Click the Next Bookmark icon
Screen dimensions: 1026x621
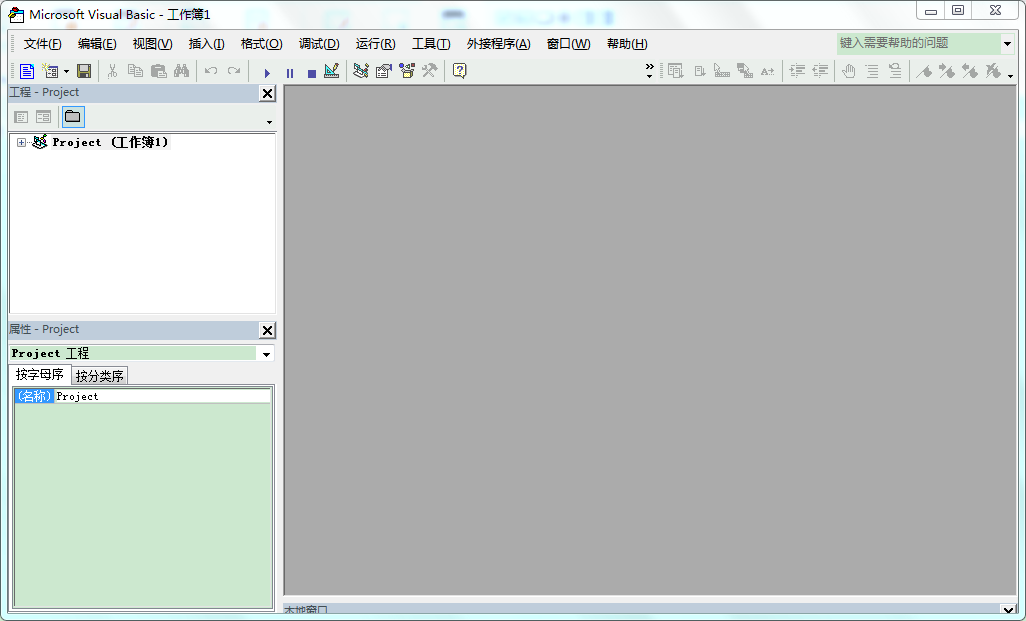947,71
